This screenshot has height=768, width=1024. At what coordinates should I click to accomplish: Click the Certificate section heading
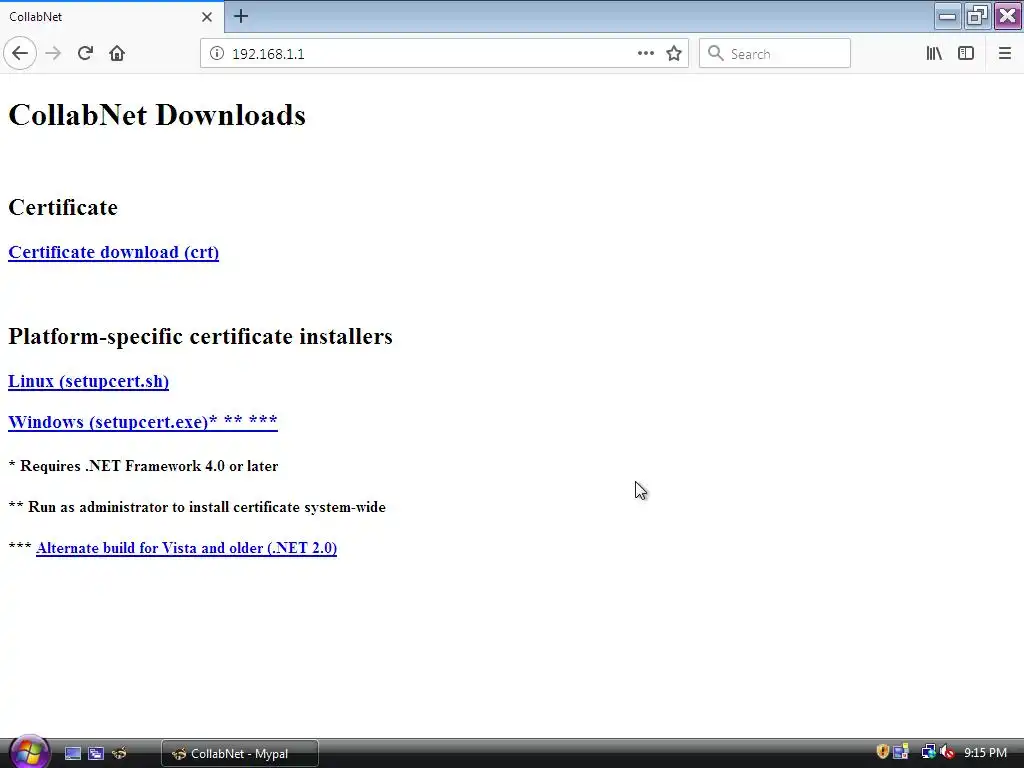click(63, 207)
